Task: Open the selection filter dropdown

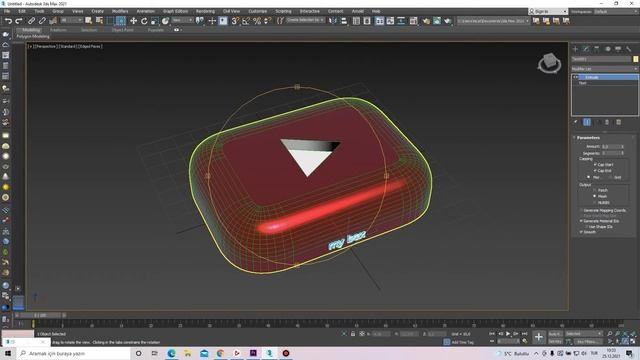Action: [x=71, y=20]
